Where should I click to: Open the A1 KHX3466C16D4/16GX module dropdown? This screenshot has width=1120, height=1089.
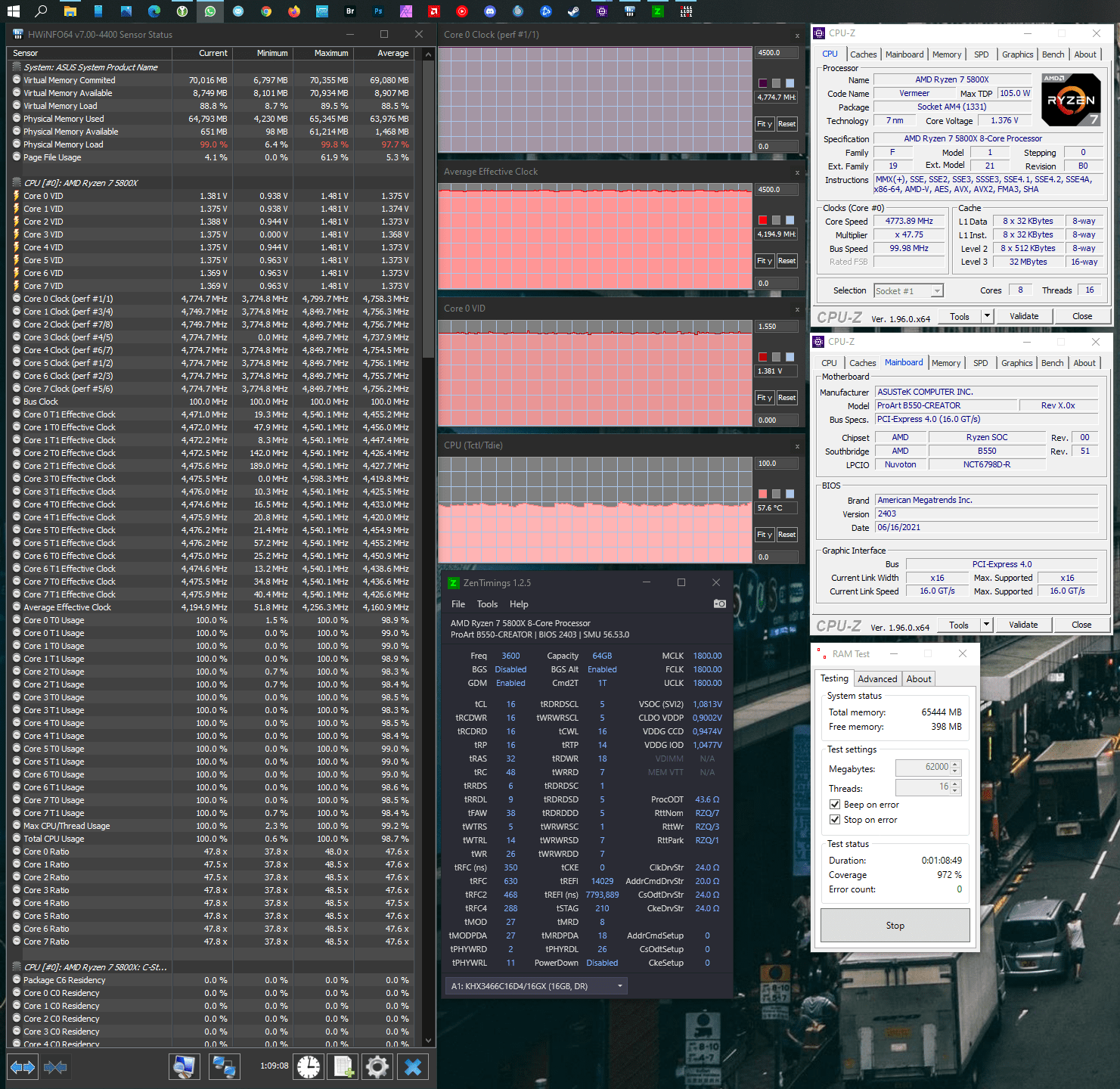coord(537,986)
